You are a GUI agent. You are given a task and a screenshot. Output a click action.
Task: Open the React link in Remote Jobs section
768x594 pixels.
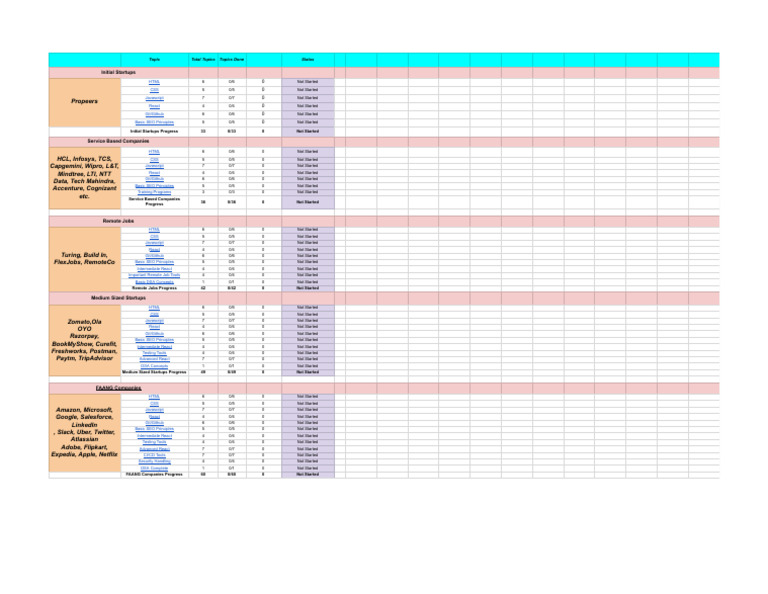[x=154, y=250]
